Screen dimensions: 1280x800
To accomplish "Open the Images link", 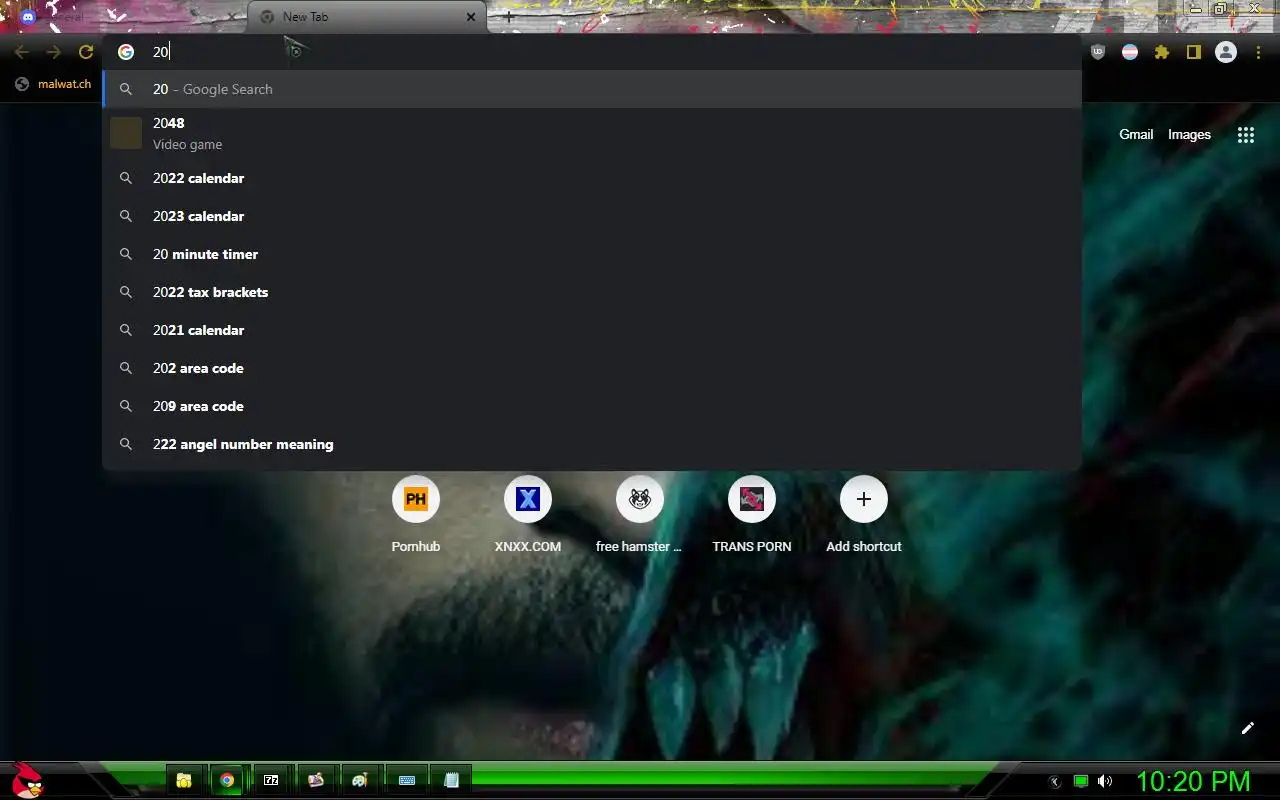I will (x=1189, y=135).
